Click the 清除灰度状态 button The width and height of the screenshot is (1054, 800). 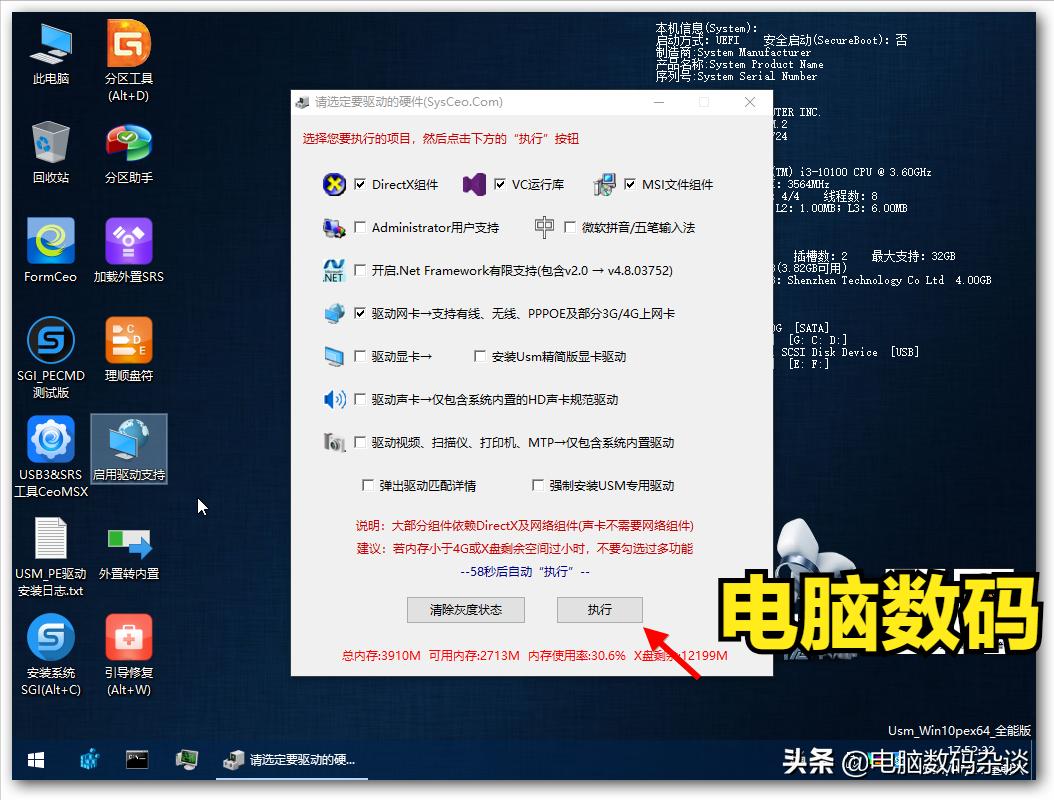[465, 610]
